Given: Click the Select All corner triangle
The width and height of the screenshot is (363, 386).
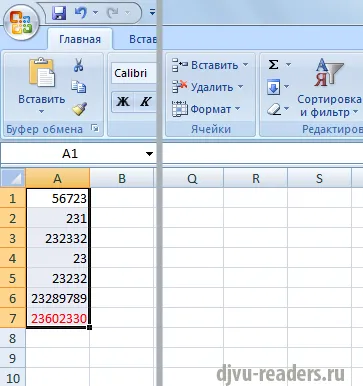Looking at the screenshot, I should point(13,178).
